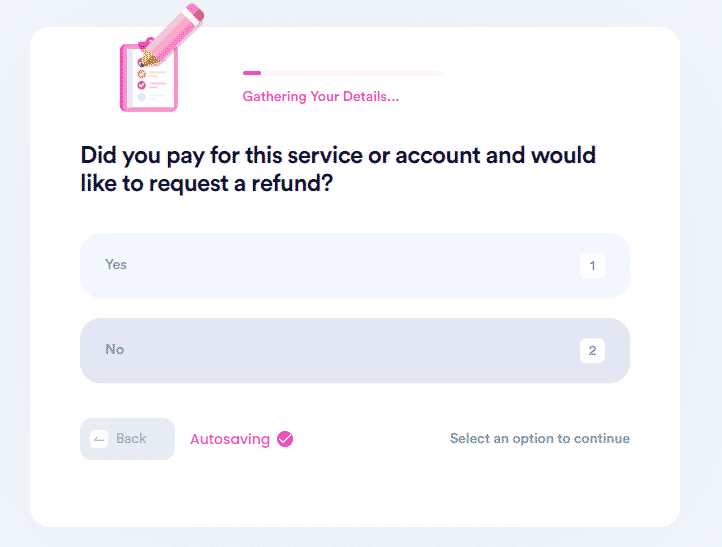This screenshot has height=547, width=722.
Task: Click the checked item on the clipboard
Action: click(141, 85)
